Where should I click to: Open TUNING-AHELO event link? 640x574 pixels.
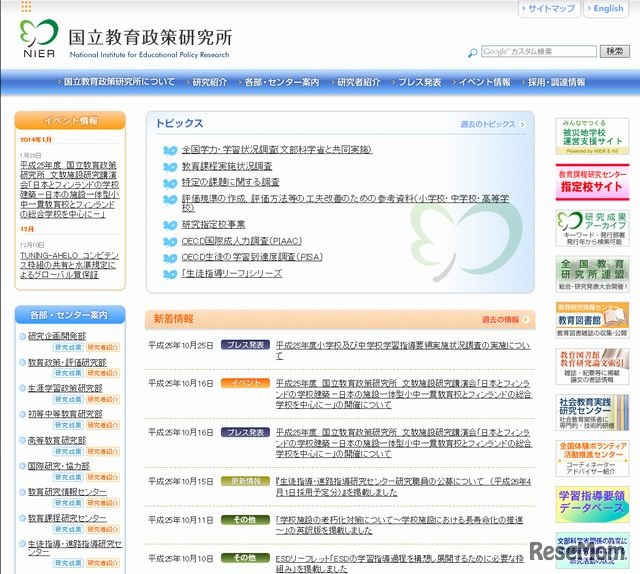tap(69, 265)
